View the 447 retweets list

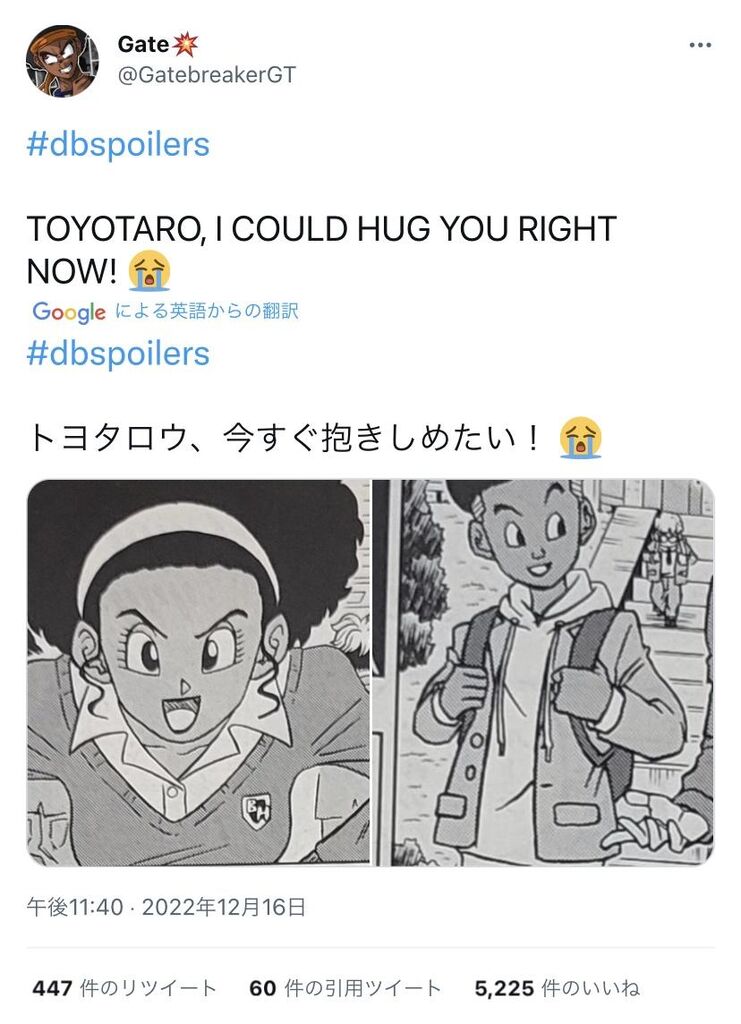(124, 988)
